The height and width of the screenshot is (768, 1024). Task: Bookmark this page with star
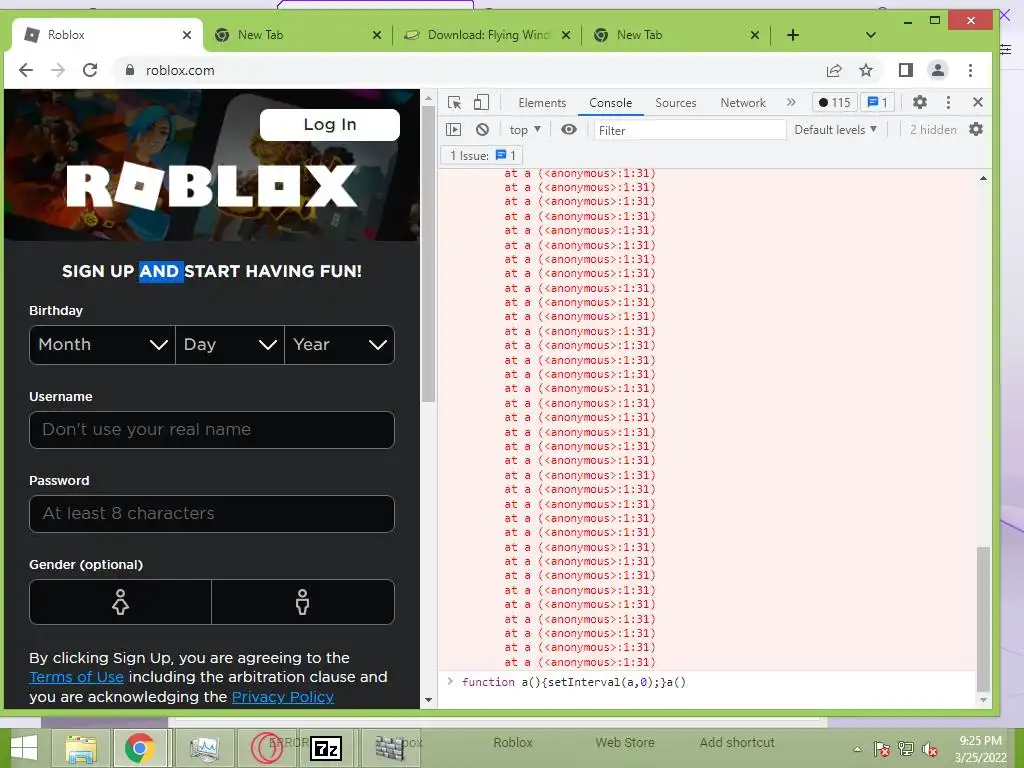click(866, 70)
